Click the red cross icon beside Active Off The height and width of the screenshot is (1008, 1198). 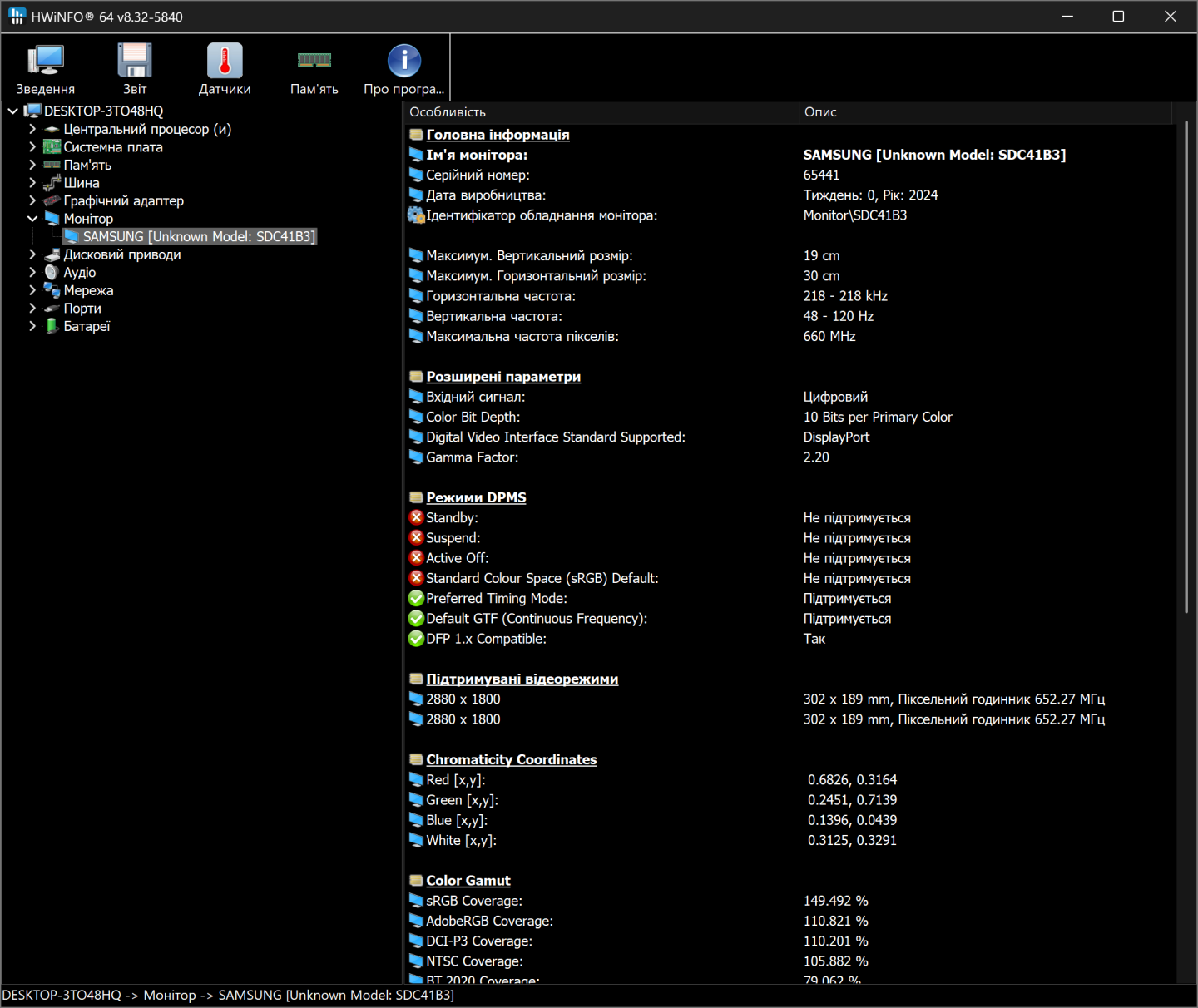(x=416, y=558)
